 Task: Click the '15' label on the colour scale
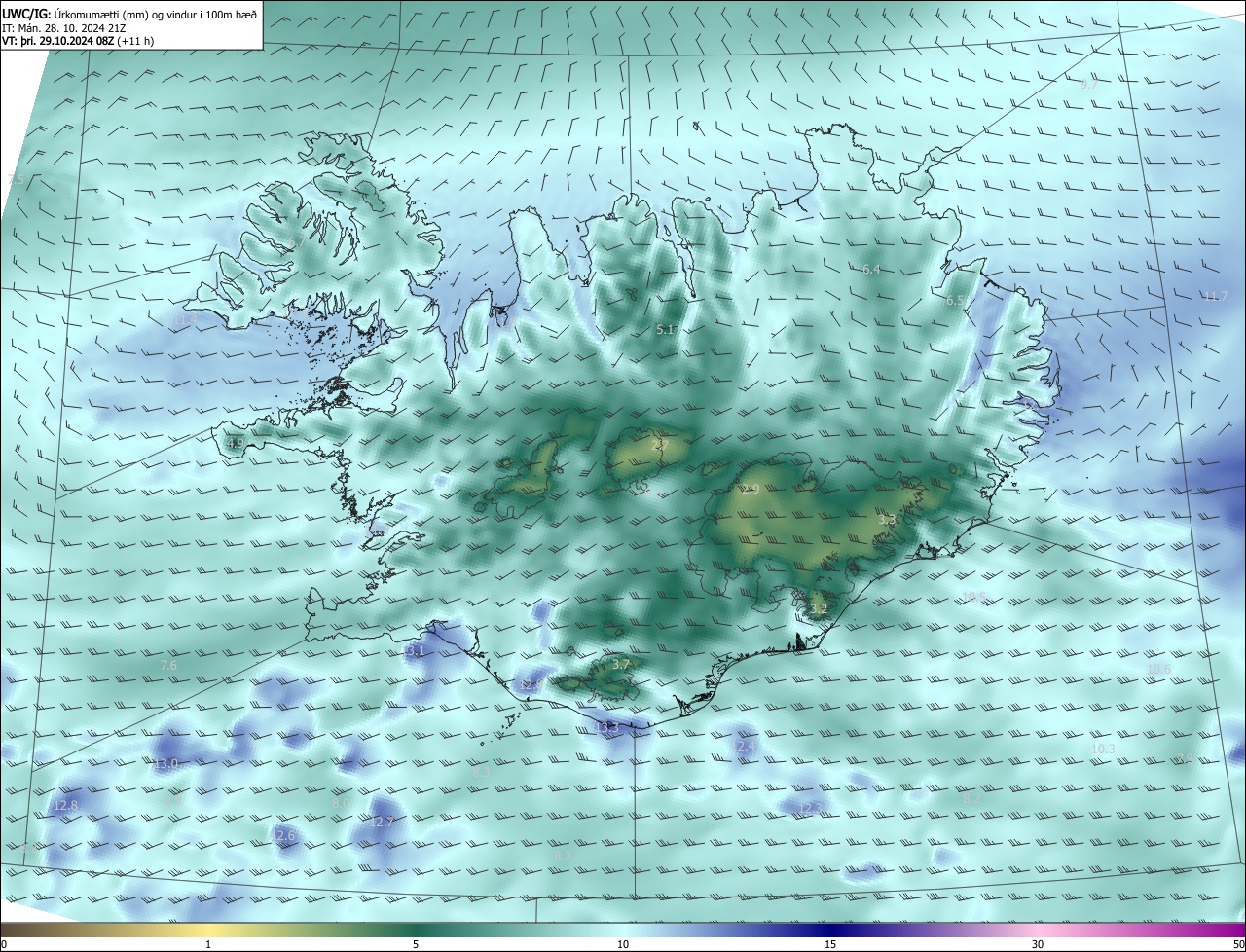point(830,944)
